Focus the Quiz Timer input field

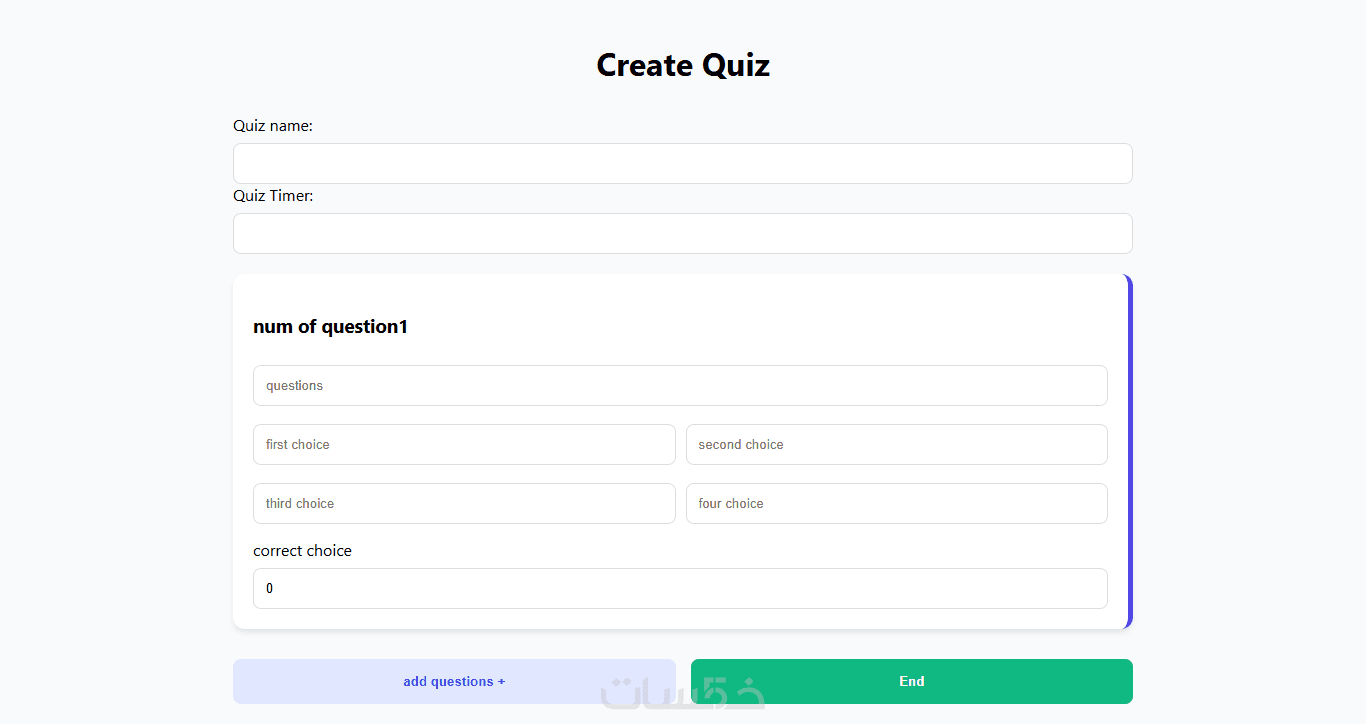[682, 233]
